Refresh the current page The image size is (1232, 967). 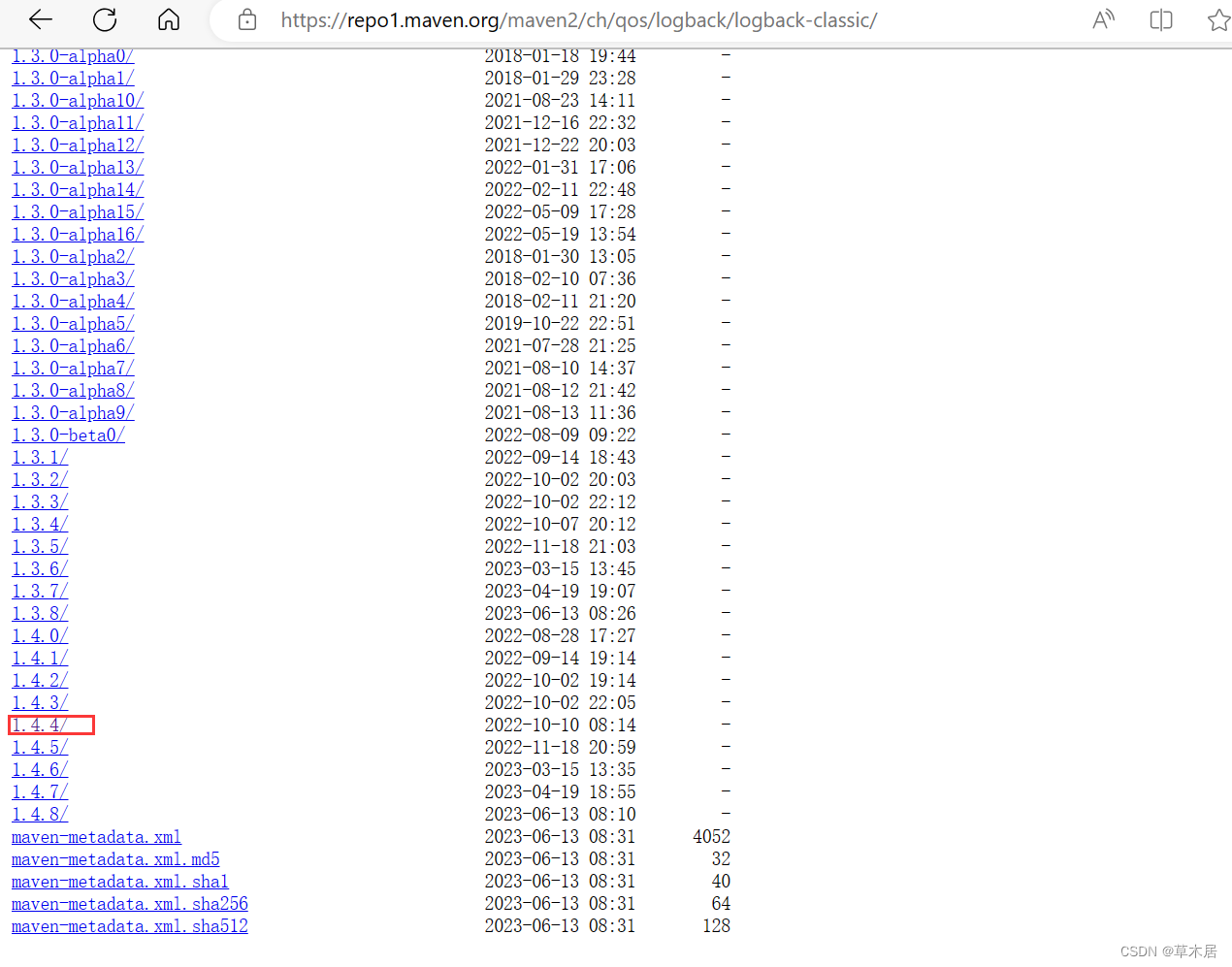(104, 19)
